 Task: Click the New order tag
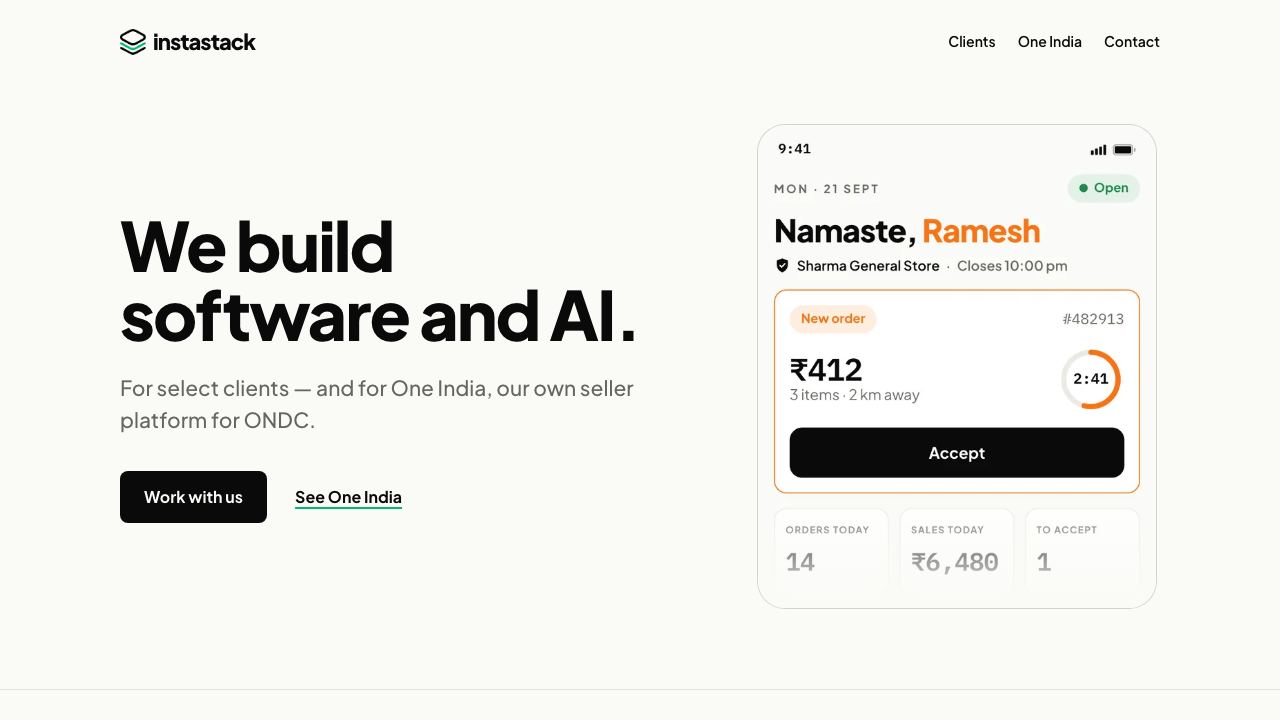coord(833,319)
